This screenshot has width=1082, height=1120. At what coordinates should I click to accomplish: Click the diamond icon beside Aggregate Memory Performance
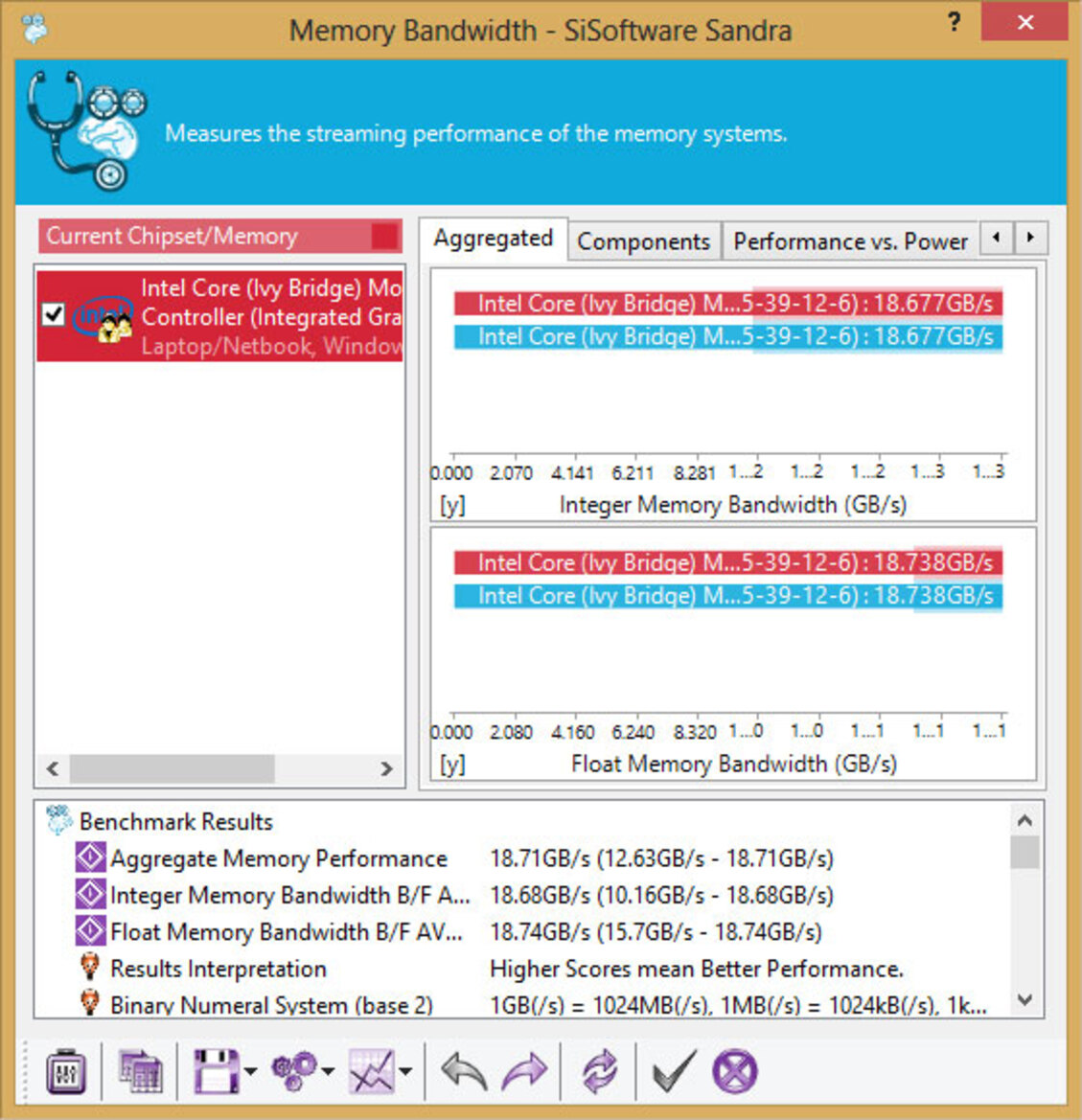(90, 857)
